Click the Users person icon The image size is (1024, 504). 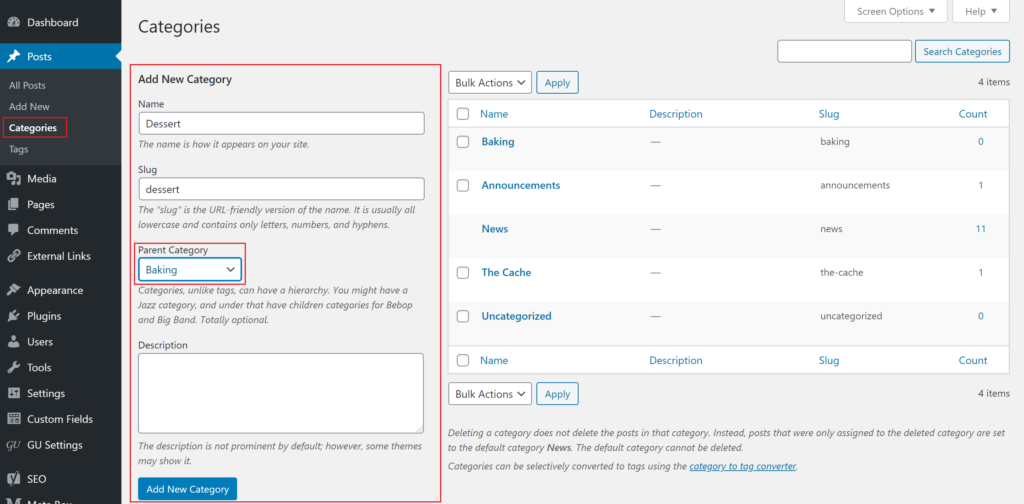pyautogui.click(x=13, y=342)
